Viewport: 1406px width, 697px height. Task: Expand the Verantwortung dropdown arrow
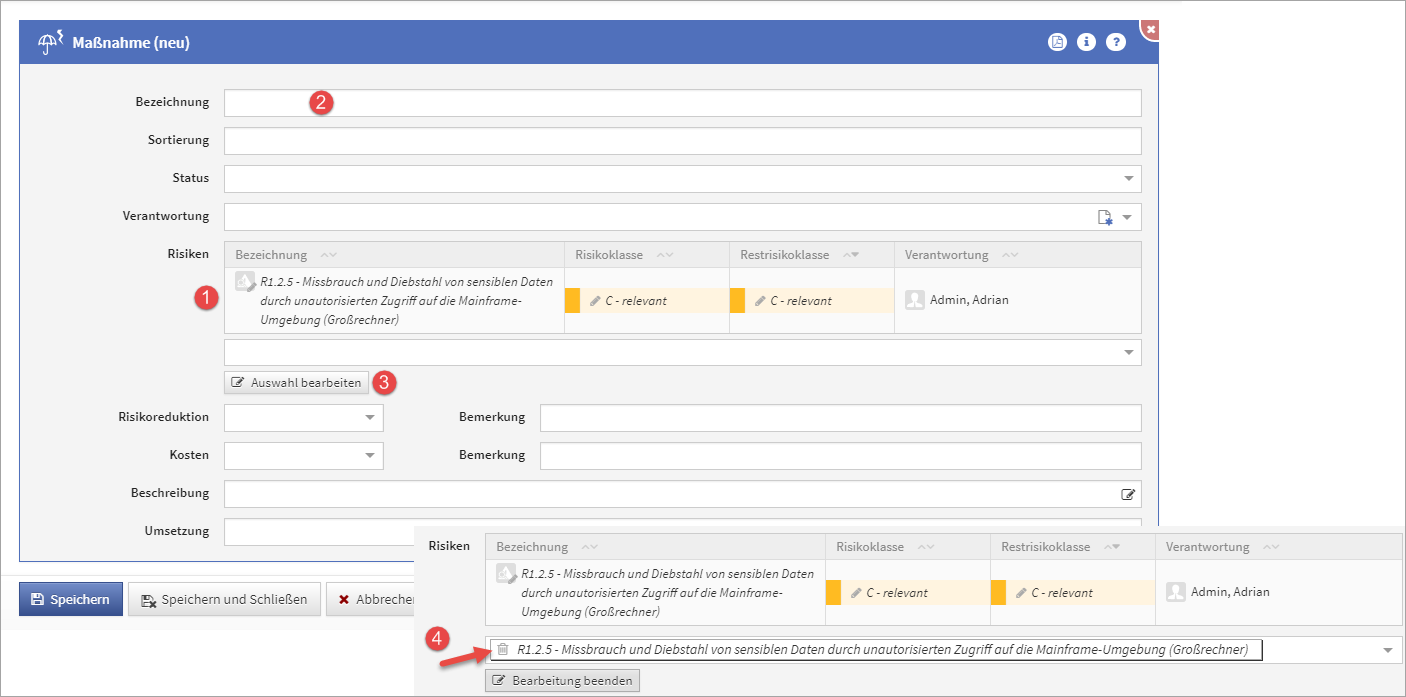click(1128, 217)
